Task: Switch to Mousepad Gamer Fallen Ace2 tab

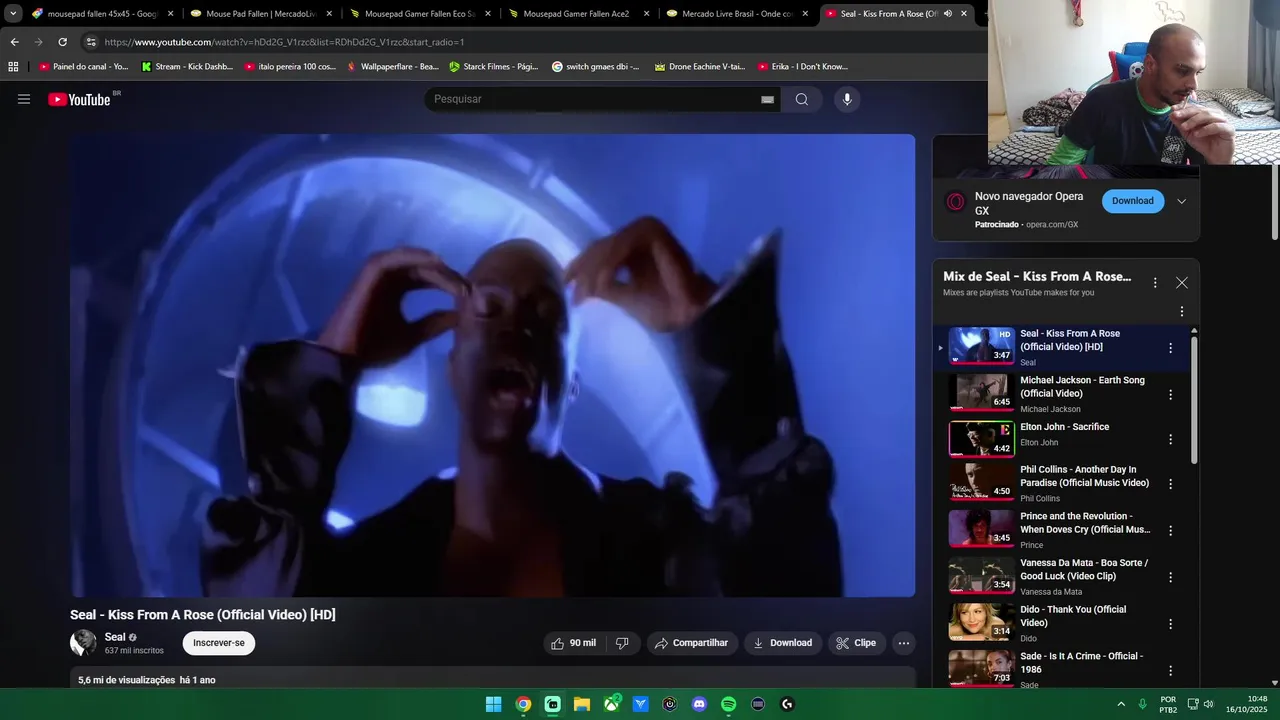Action: (x=578, y=14)
